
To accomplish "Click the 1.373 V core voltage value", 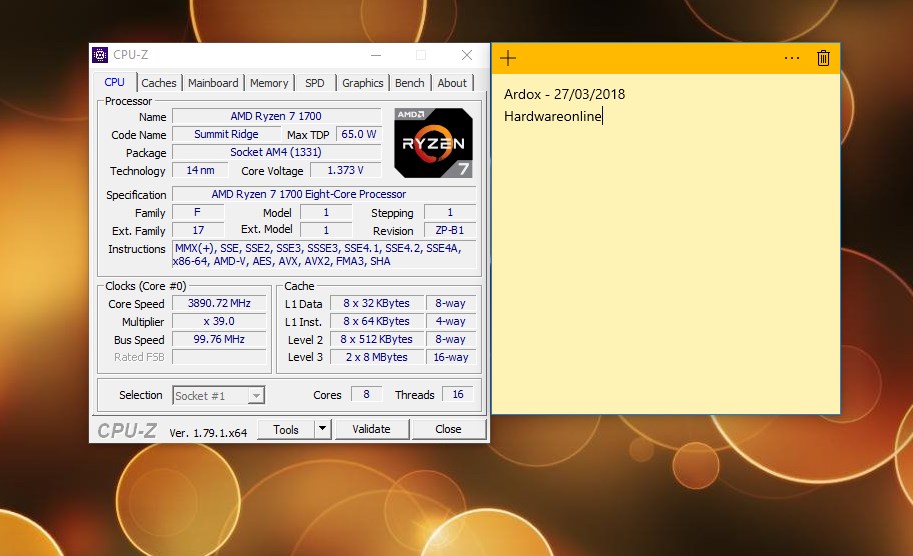I will pos(345,170).
